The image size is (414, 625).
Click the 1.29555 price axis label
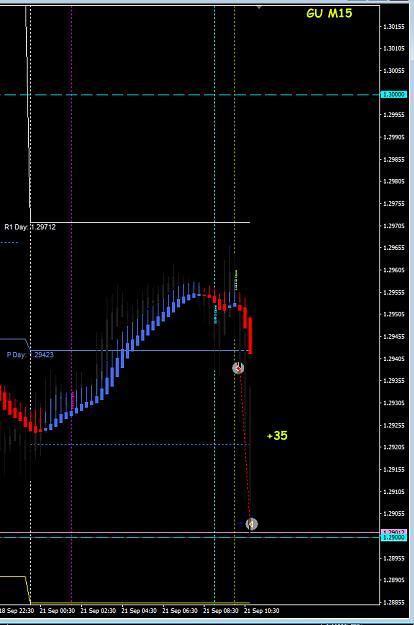[x=394, y=293]
